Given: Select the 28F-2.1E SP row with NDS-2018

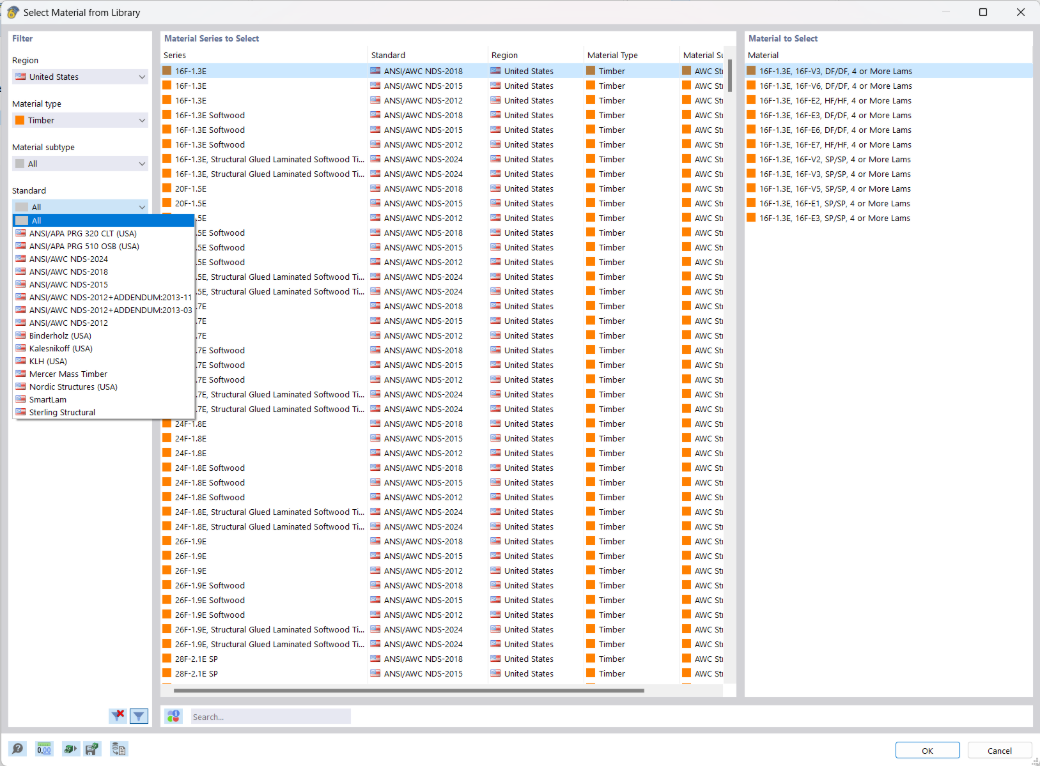Looking at the screenshot, I should (443, 659).
